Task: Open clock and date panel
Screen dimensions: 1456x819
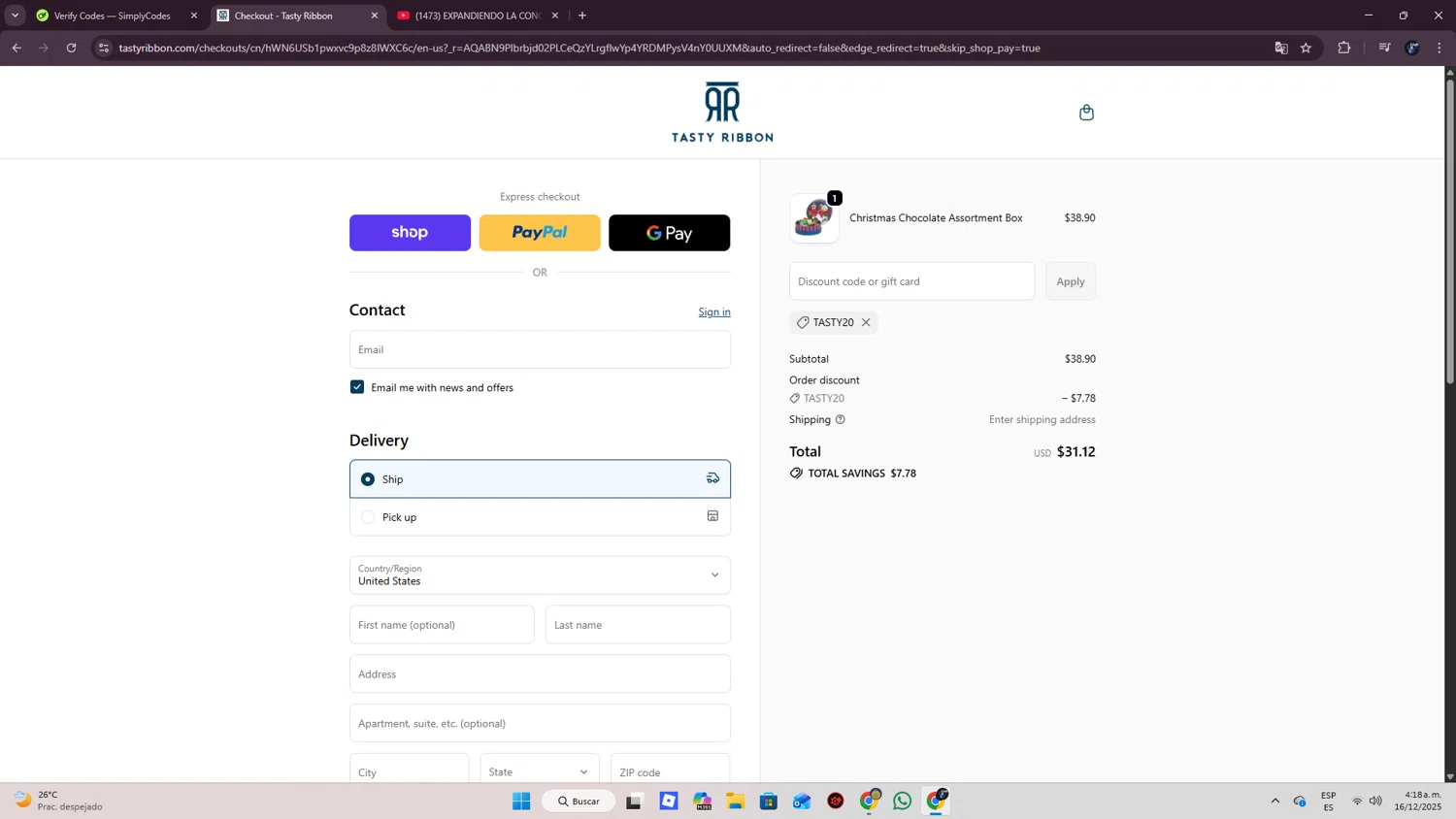Action: pyautogui.click(x=1417, y=802)
